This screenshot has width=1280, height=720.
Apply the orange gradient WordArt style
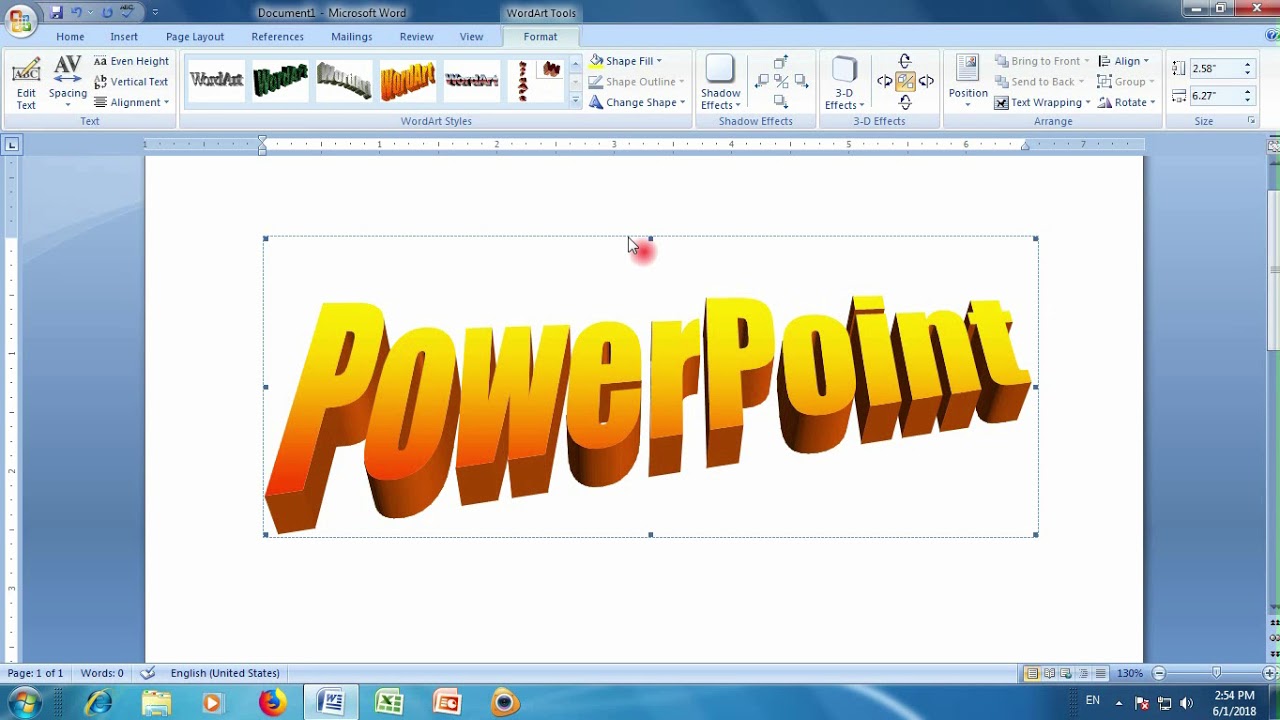click(x=408, y=80)
